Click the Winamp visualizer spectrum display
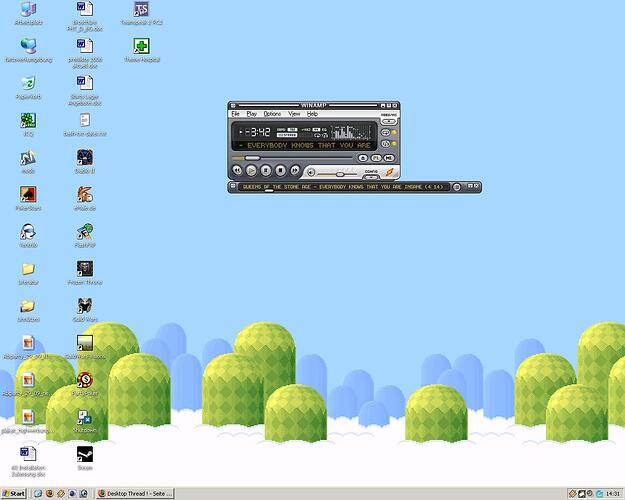The width and height of the screenshot is (625, 500). click(x=352, y=132)
